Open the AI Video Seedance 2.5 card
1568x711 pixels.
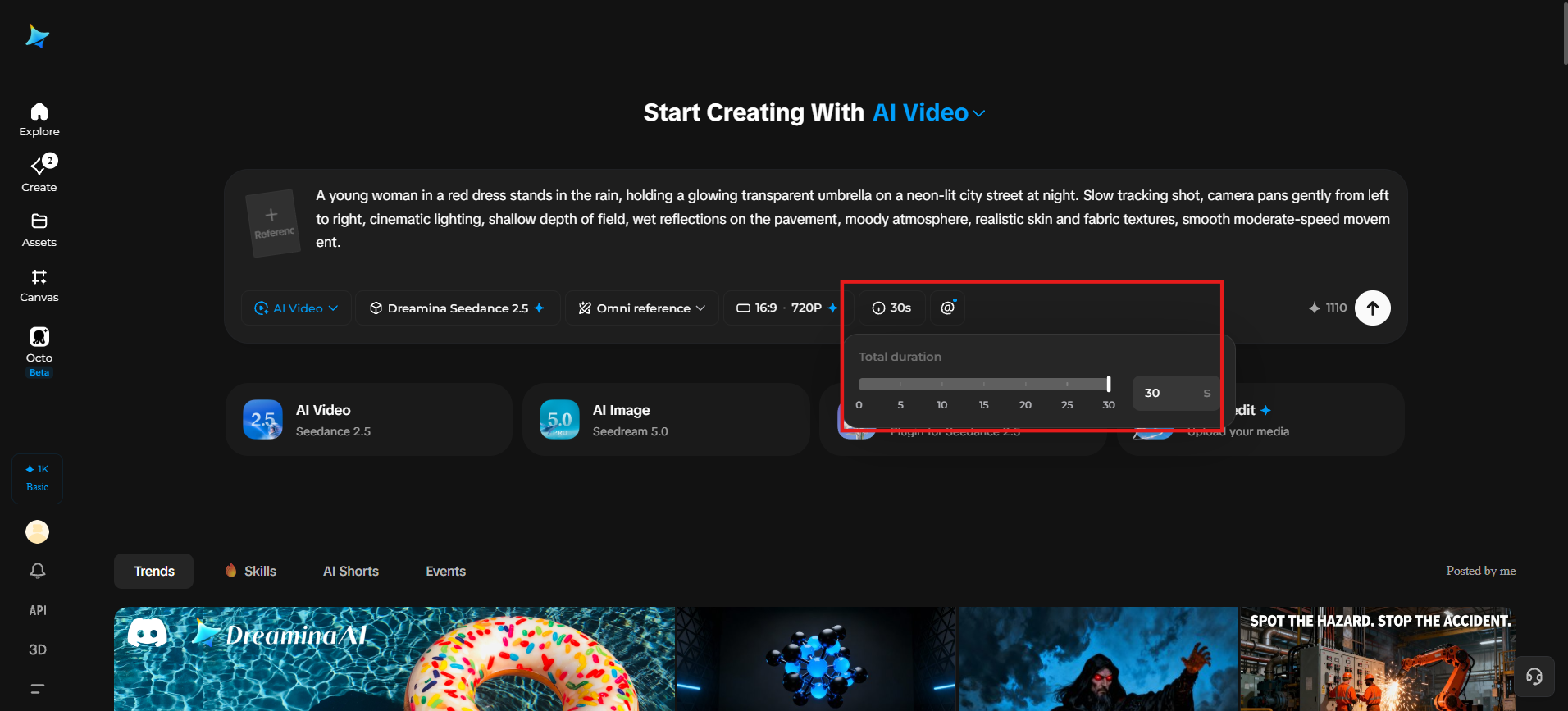point(369,420)
